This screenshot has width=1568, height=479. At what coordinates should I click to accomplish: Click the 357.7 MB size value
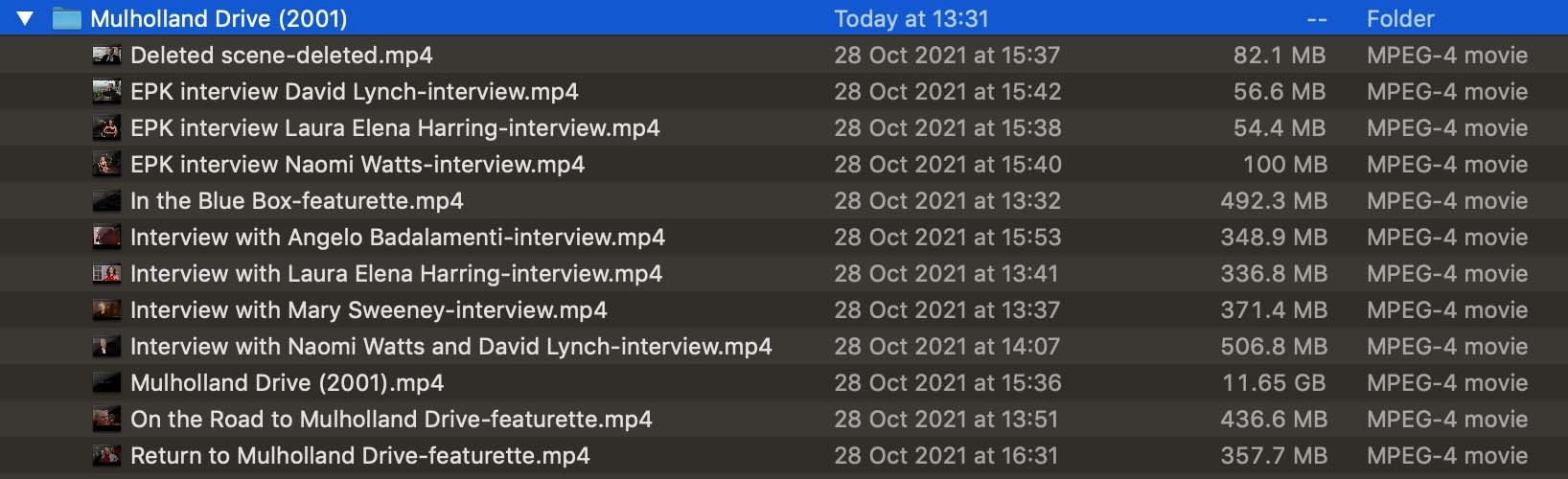pos(1273,455)
